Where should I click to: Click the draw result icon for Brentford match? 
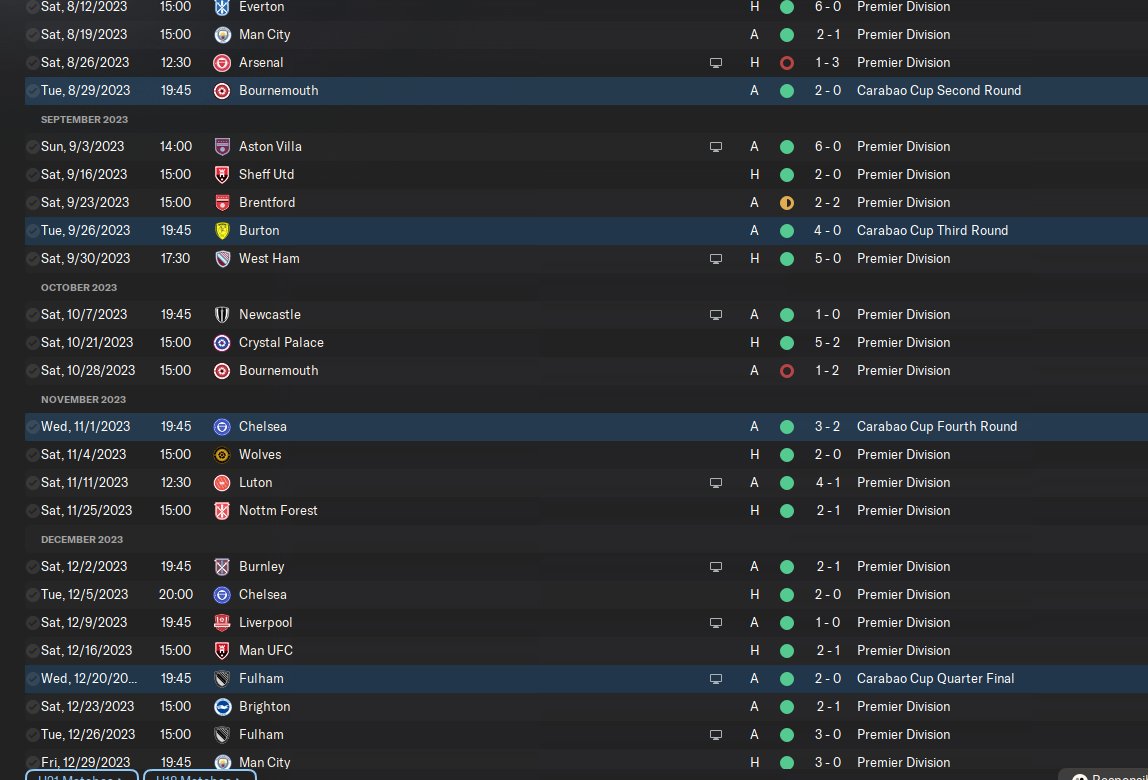[787, 202]
